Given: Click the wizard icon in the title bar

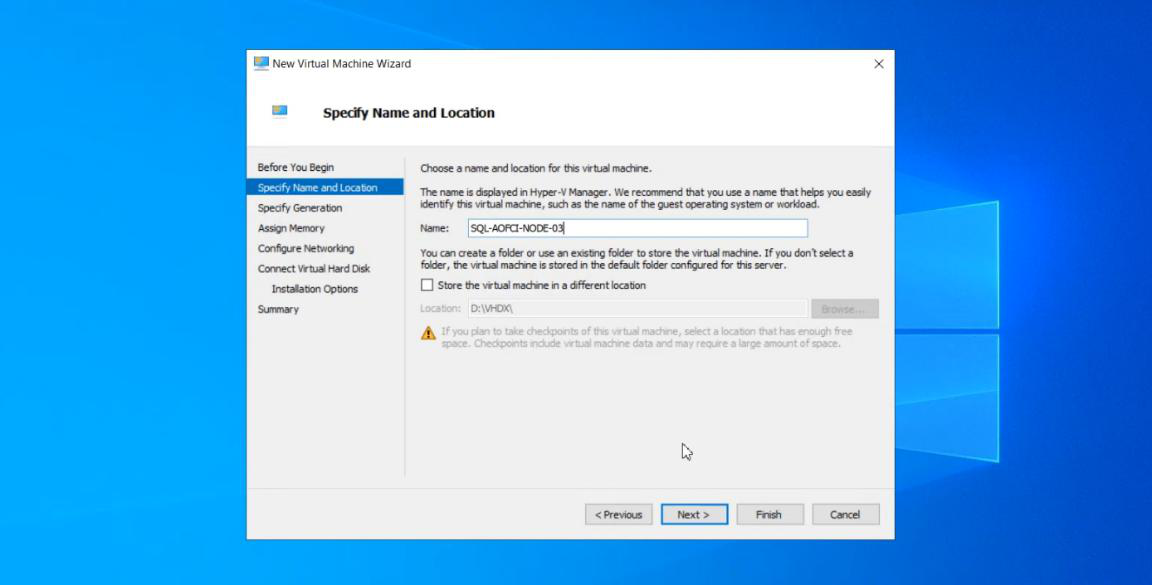Looking at the screenshot, I should pyautogui.click(x=261, y=63).
